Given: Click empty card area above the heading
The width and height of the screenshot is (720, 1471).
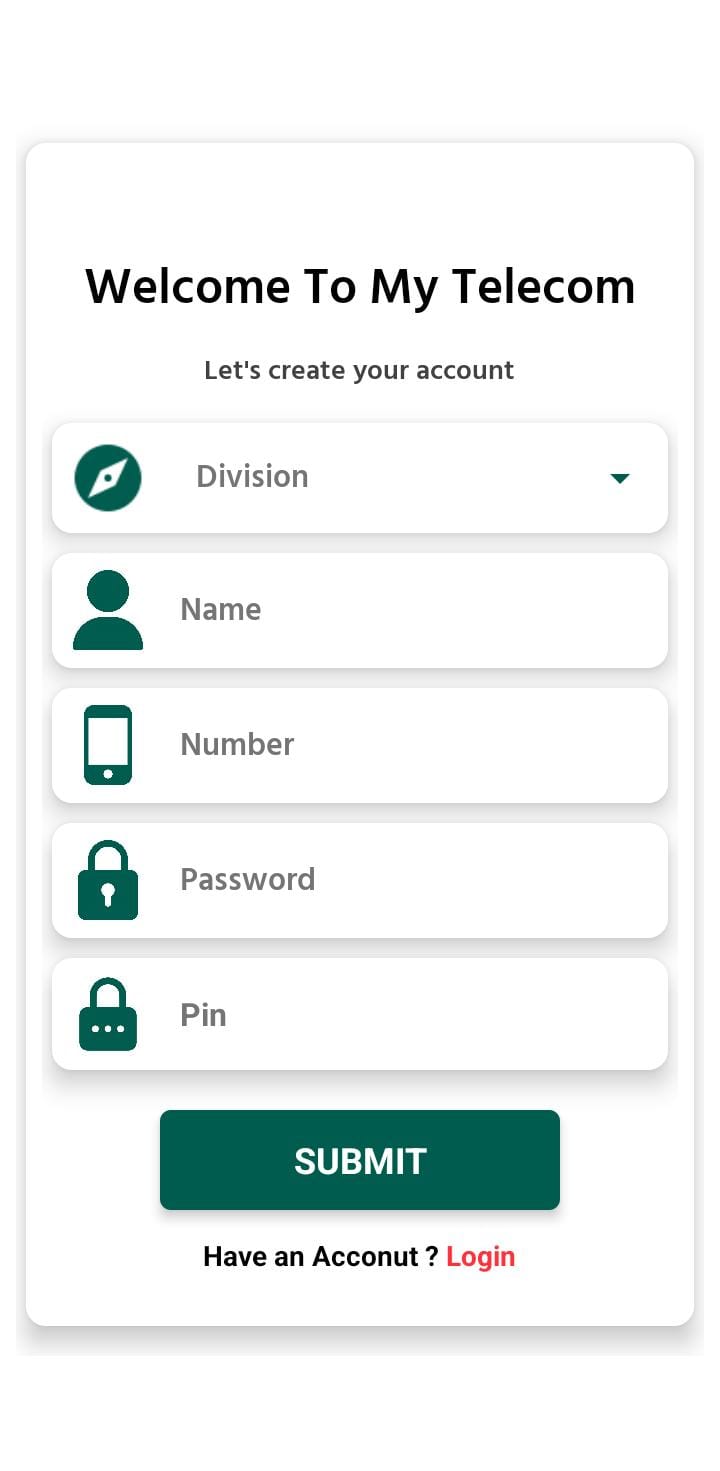Looking at the screenshot, I should click(360, 200).
